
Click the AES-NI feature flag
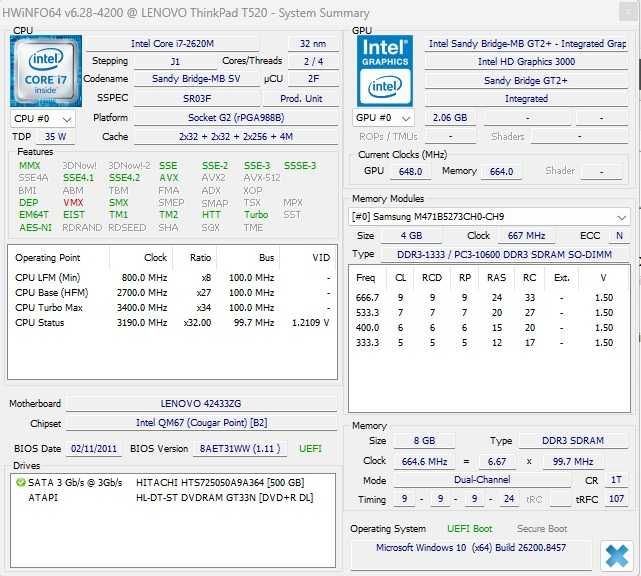(36, 227)
